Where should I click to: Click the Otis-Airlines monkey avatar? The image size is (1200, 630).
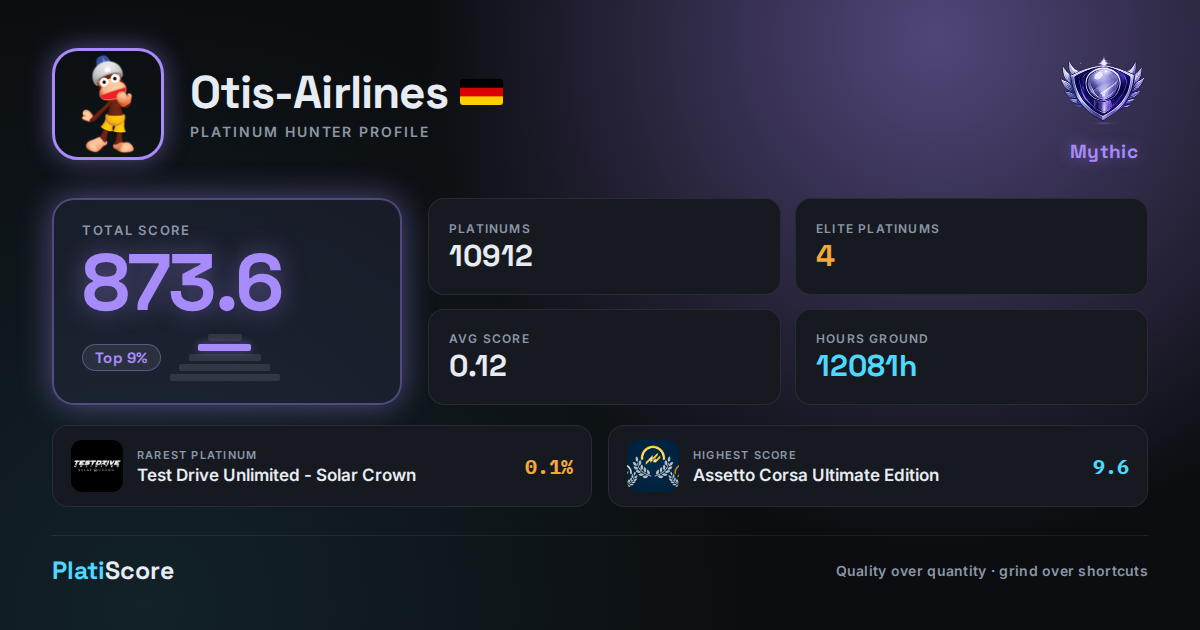point(108,104)
